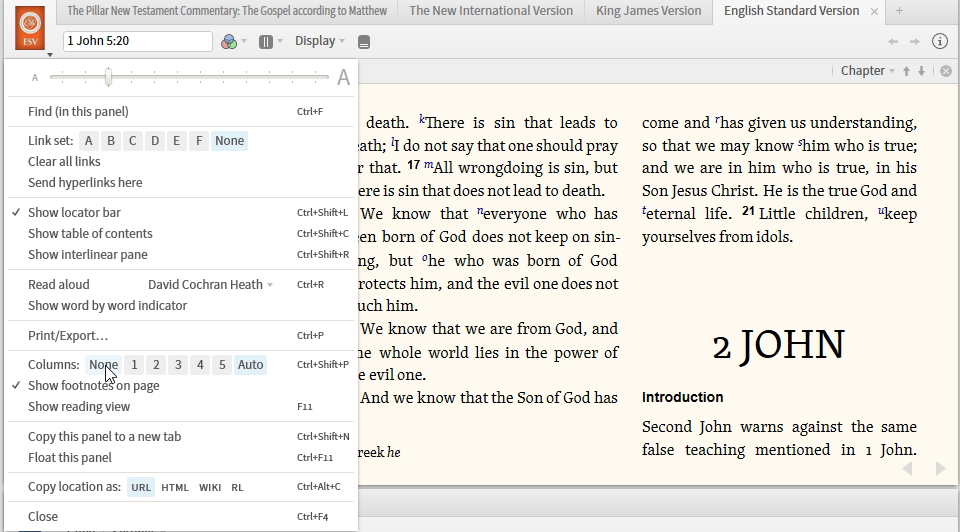Select link set C

[133, 141]
